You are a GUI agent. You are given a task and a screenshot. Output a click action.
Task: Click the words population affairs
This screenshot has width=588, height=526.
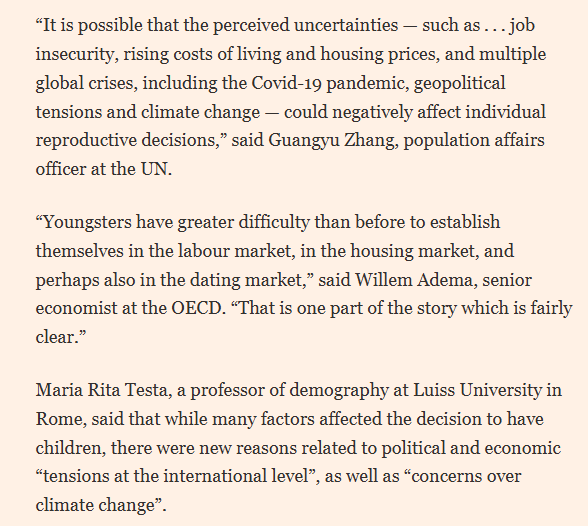(x=474, y=141)
